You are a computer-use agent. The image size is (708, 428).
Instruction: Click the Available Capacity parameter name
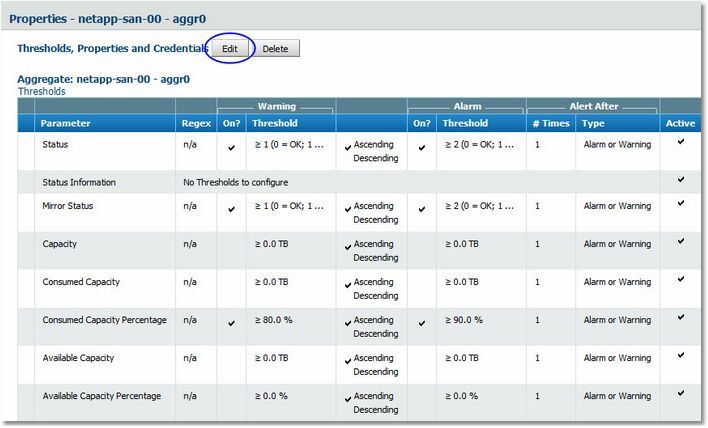[x=78, y=358]
